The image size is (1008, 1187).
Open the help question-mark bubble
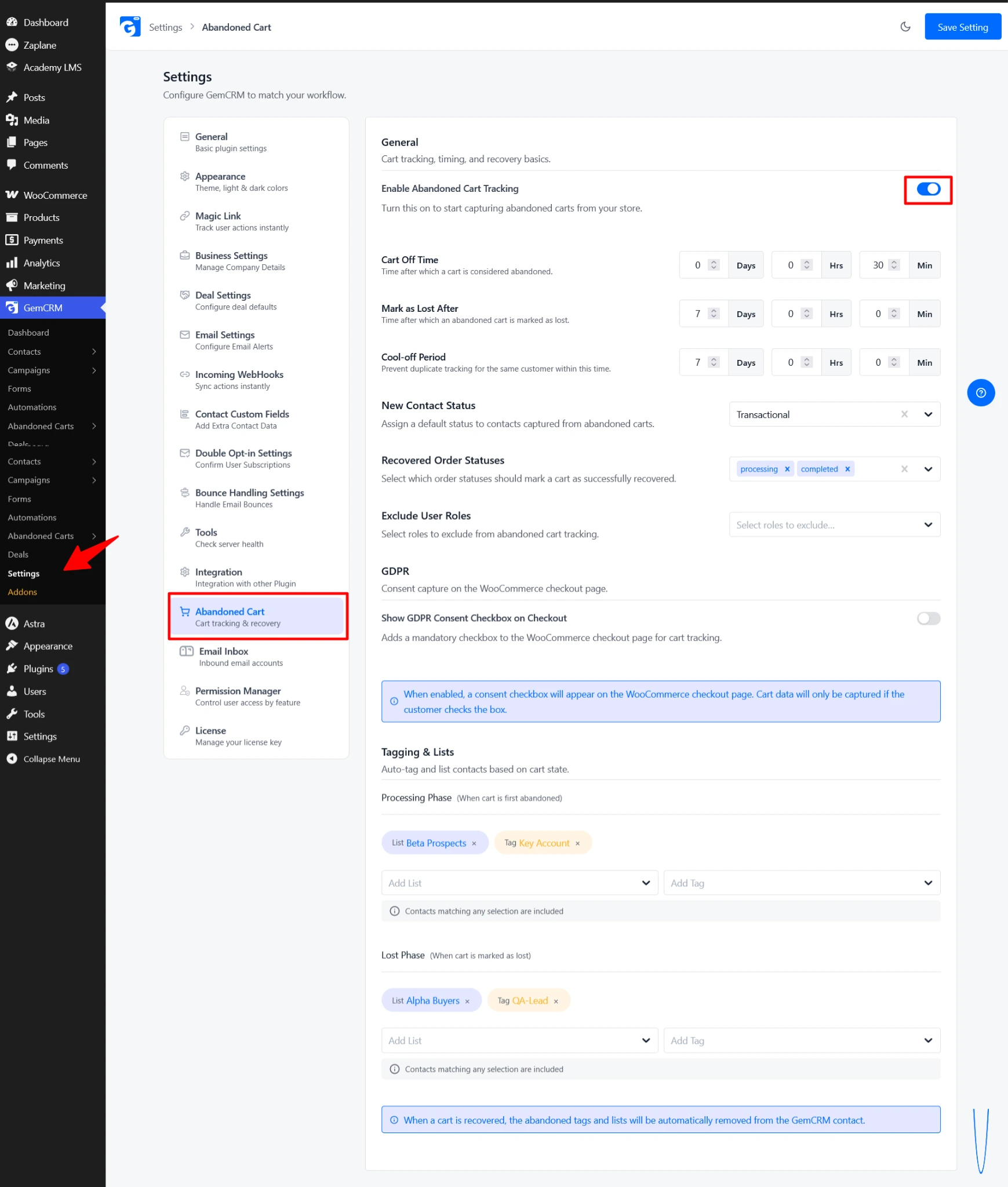click(981, 393)
